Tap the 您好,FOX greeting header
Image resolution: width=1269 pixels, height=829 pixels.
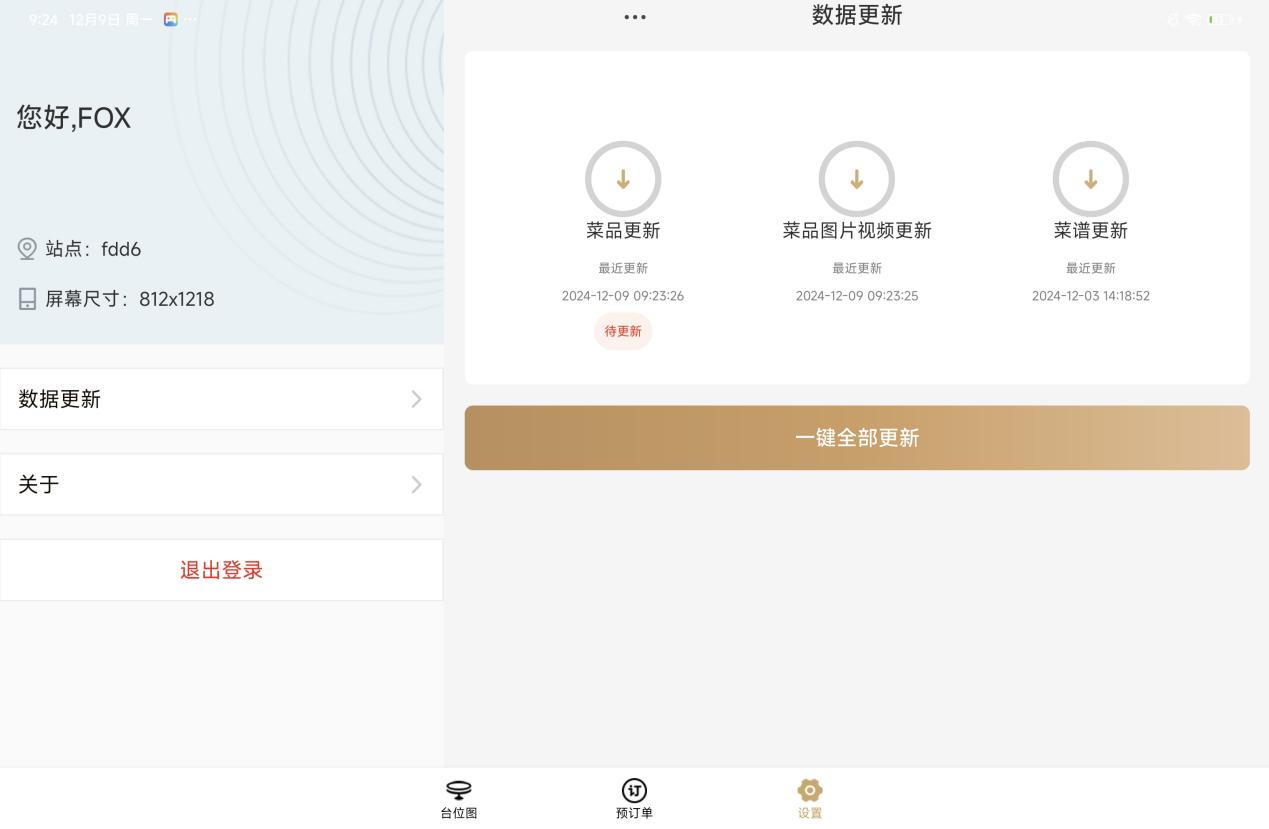[x=74, y=118]
